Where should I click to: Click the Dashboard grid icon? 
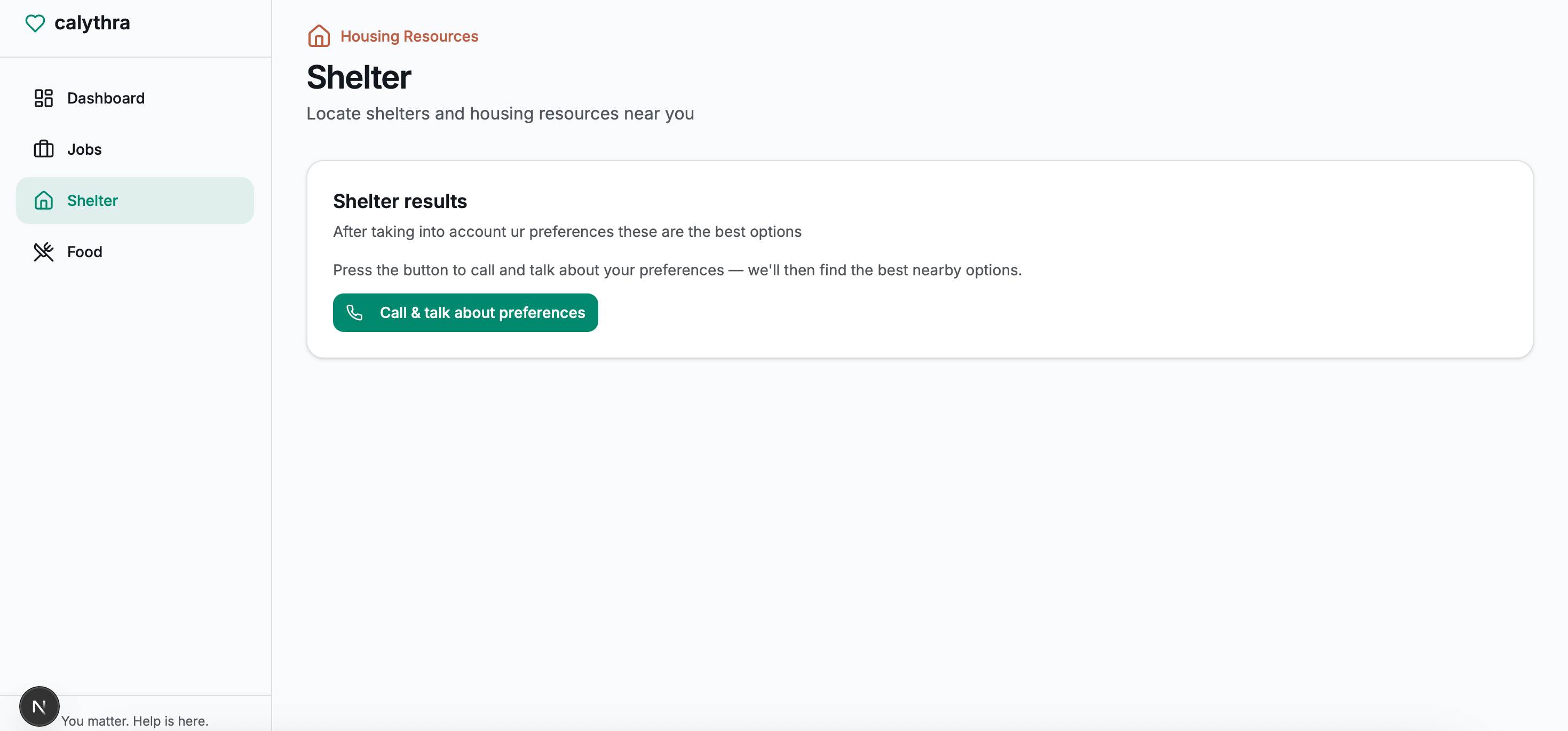43,98
